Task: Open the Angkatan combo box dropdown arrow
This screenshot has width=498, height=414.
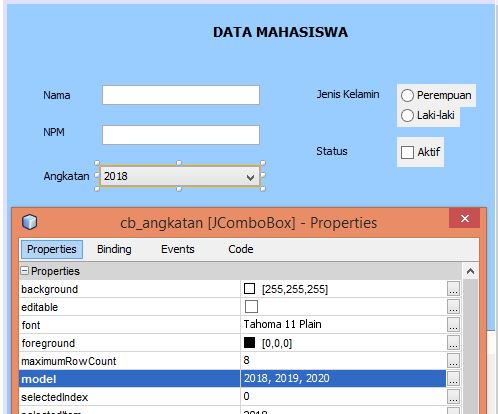Action: [251, 177]
